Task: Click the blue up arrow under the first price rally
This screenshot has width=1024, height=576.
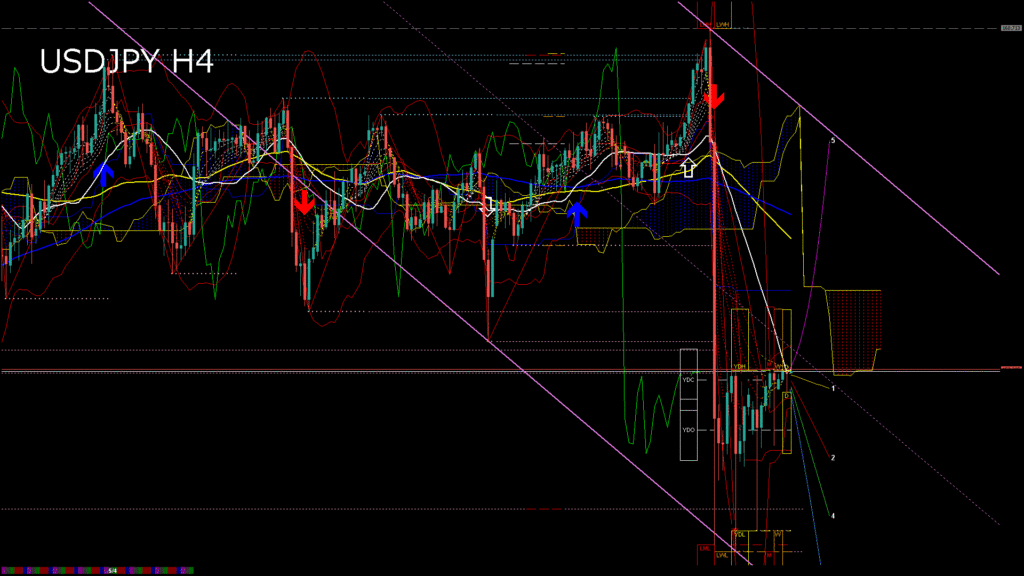Action: [x=103, y=174]
